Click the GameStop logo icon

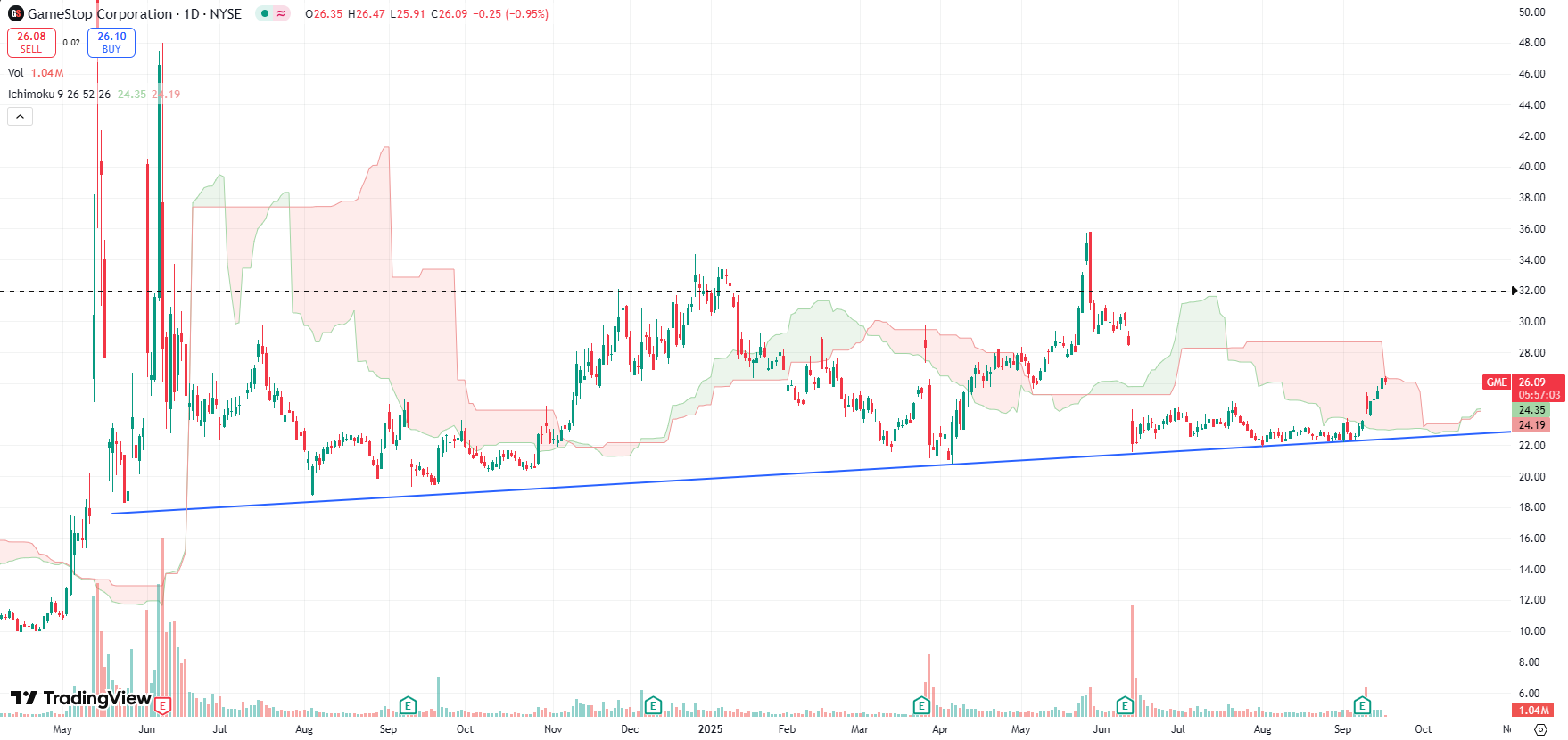pyautogui.click(x=15, y=13)
